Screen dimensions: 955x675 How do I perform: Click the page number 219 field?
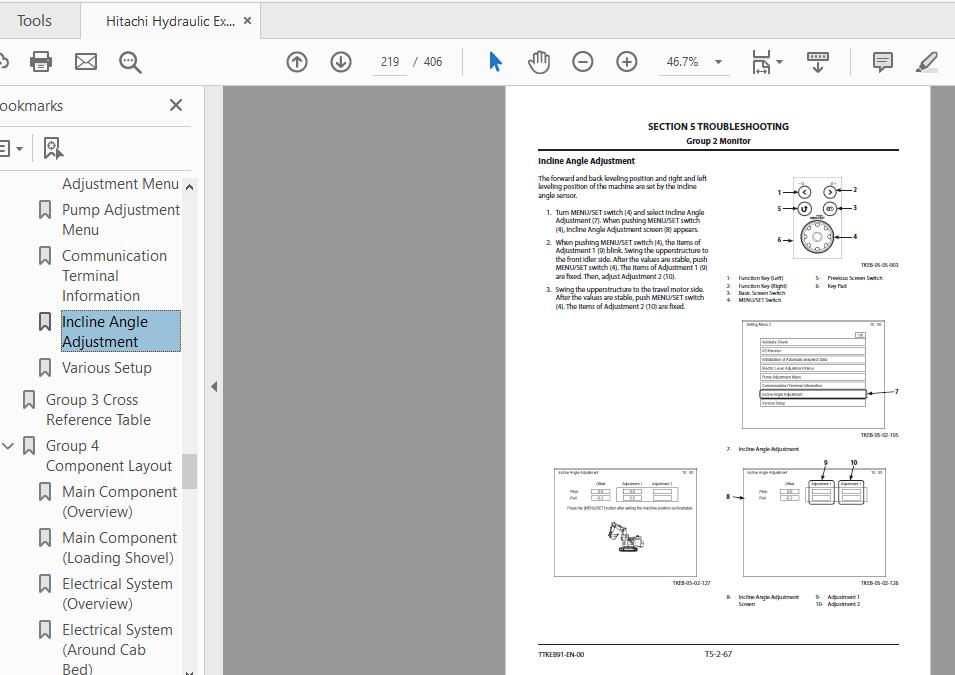tap(390, 62)
